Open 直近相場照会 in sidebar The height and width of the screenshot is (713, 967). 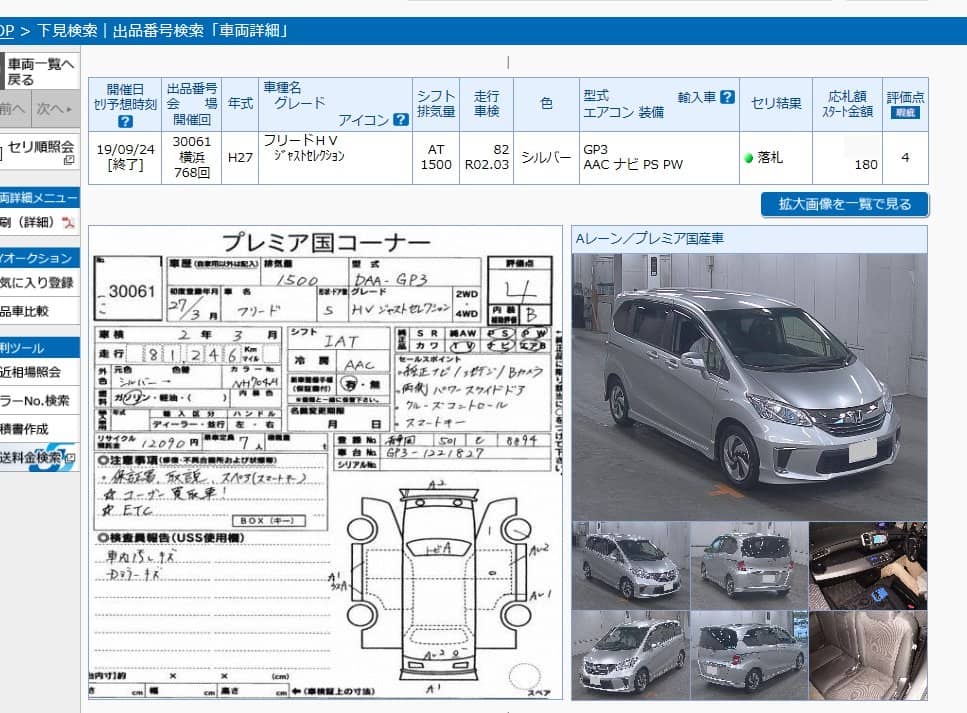click(39, 372)
